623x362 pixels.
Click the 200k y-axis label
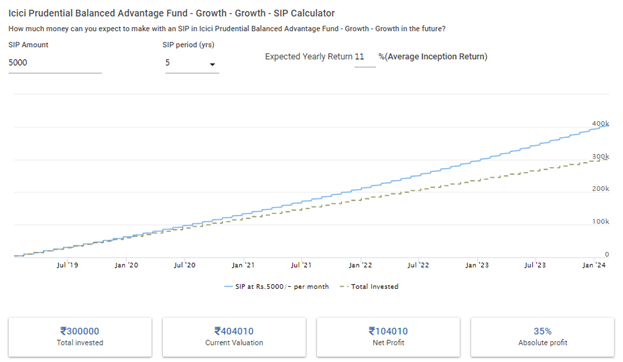(600, 189)
